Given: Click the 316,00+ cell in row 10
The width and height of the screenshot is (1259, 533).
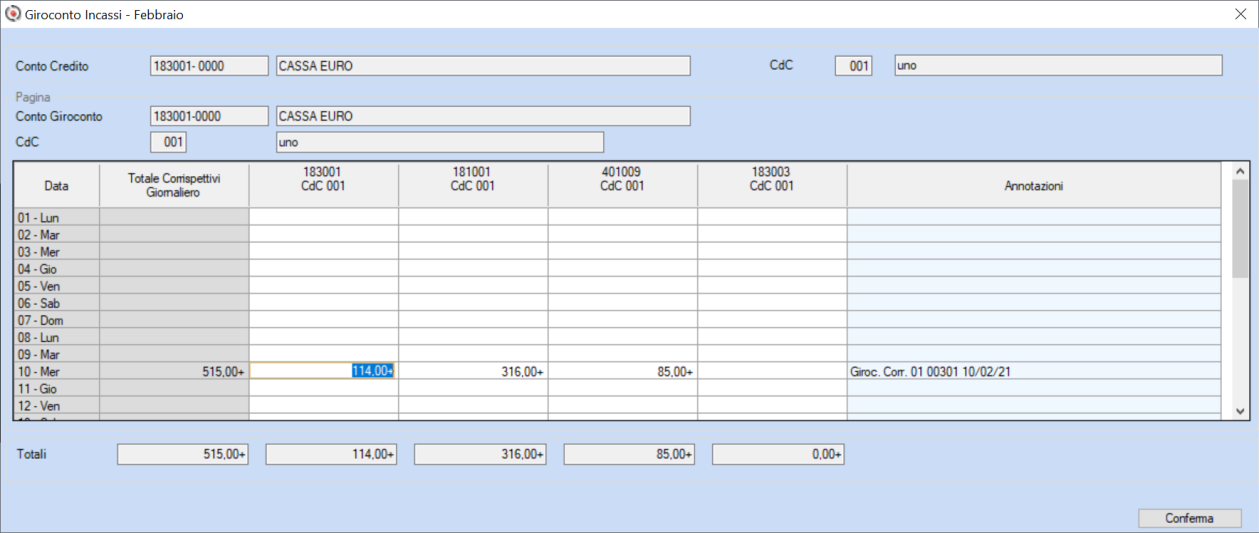Looking at the screenshot, I should pyautogui.click(x=473, y=371).
